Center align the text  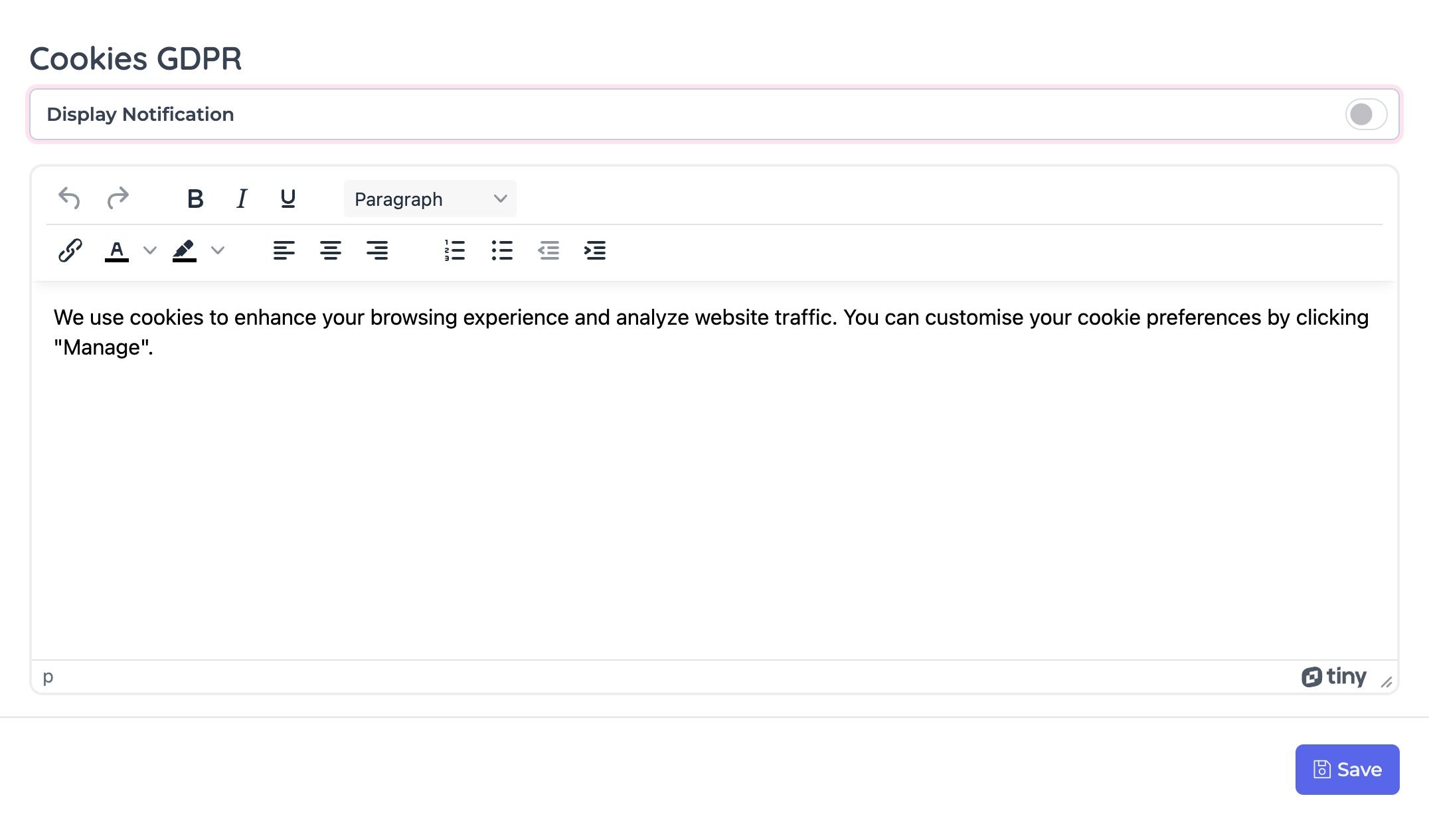point(330,250)
